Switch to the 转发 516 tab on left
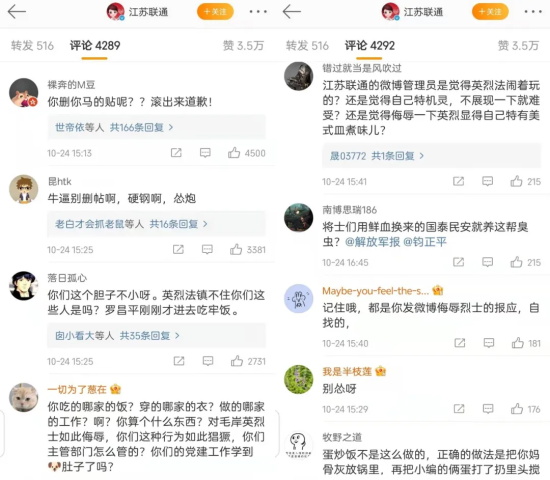Image resolution: width=550 pixels, height=480 pixels. tap(32, 46)
